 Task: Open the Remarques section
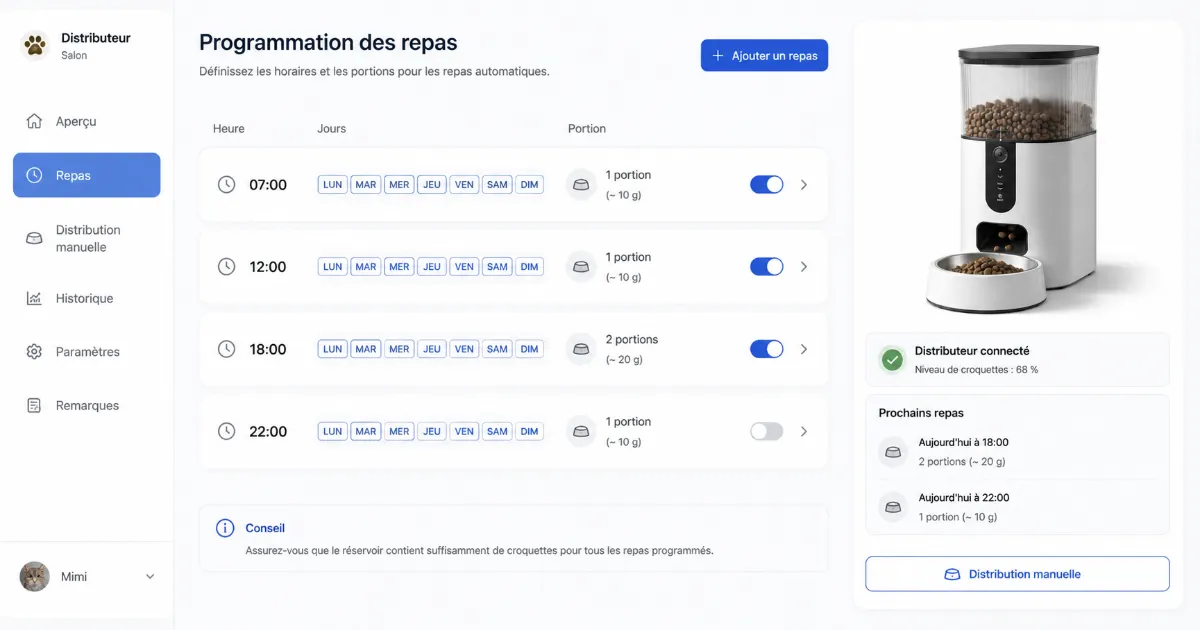point(86,405)
